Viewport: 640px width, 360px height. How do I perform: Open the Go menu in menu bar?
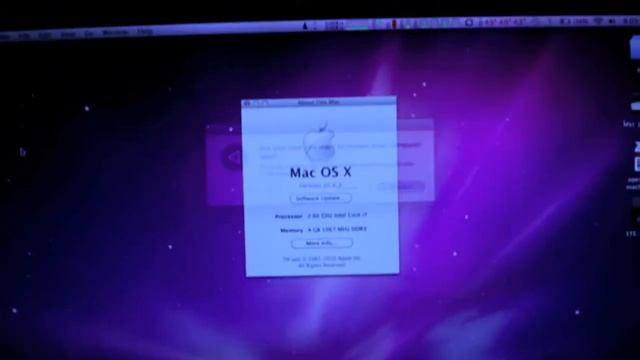point(89,34)
